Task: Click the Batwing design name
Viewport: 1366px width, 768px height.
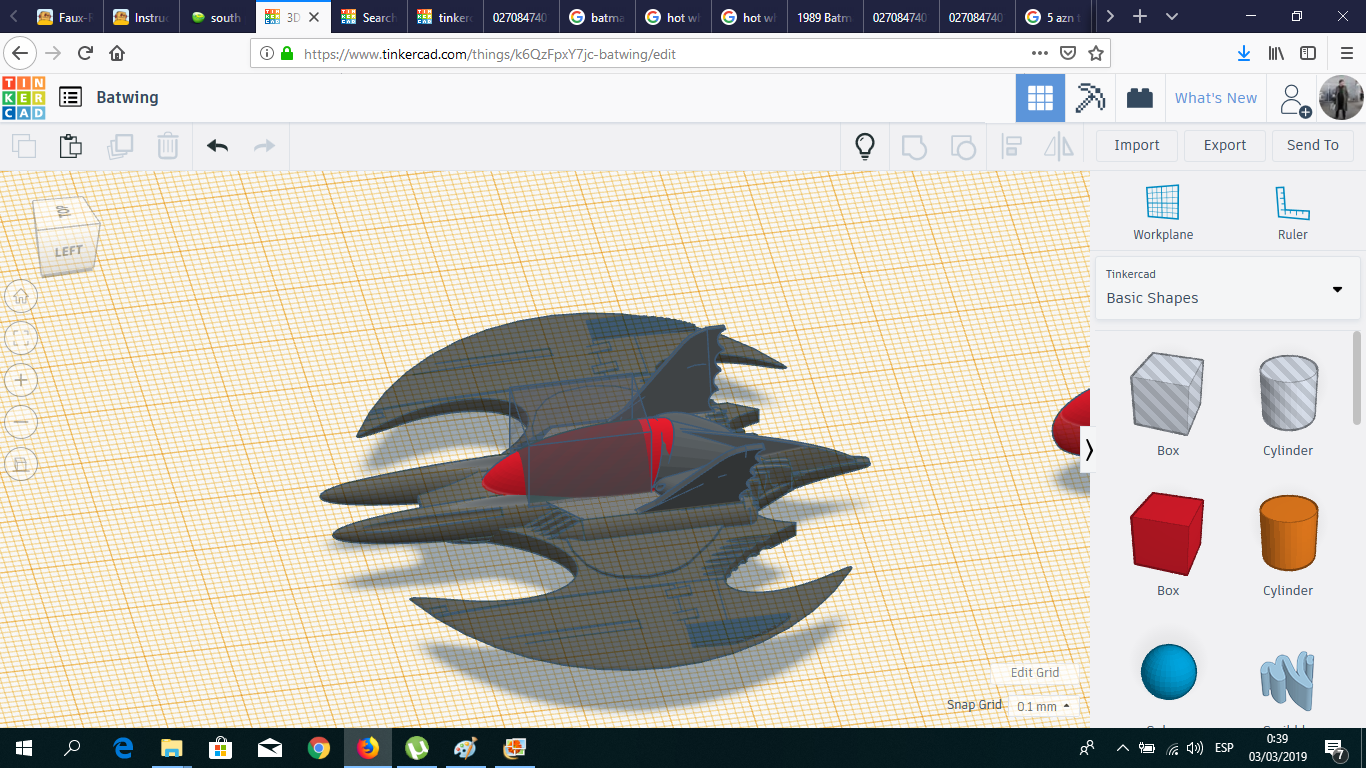Action: point(127,97)
